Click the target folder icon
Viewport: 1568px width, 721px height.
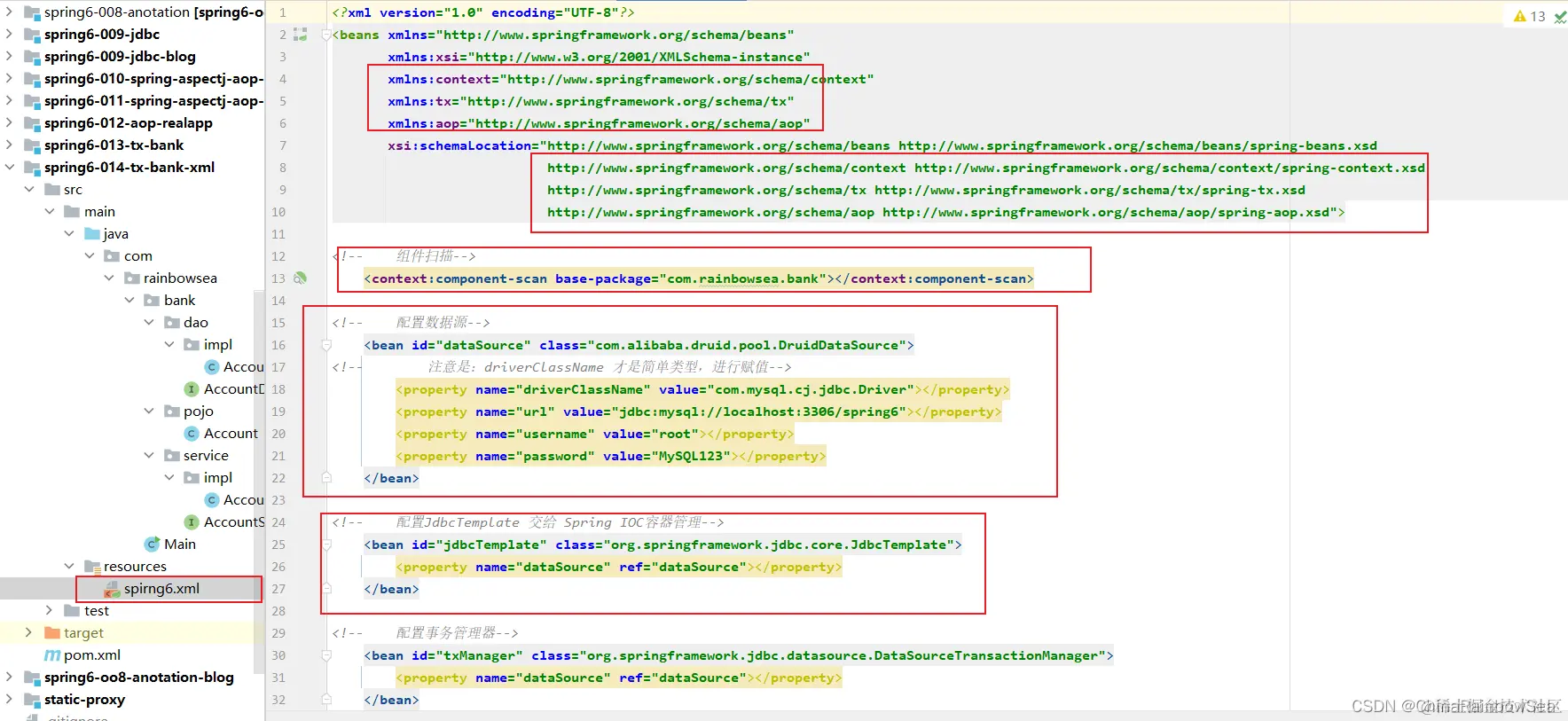pyautogui.click(x=52, y=632)
